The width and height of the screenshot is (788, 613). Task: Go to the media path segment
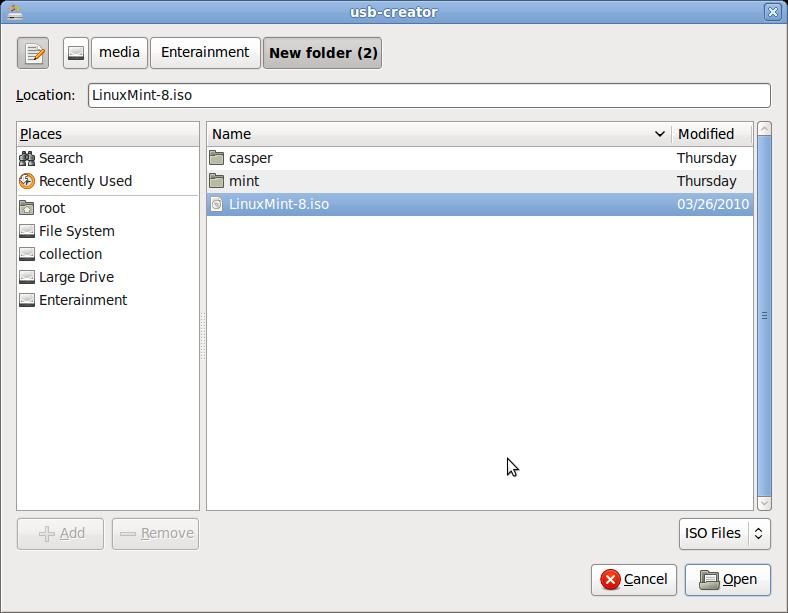(119, 53)
